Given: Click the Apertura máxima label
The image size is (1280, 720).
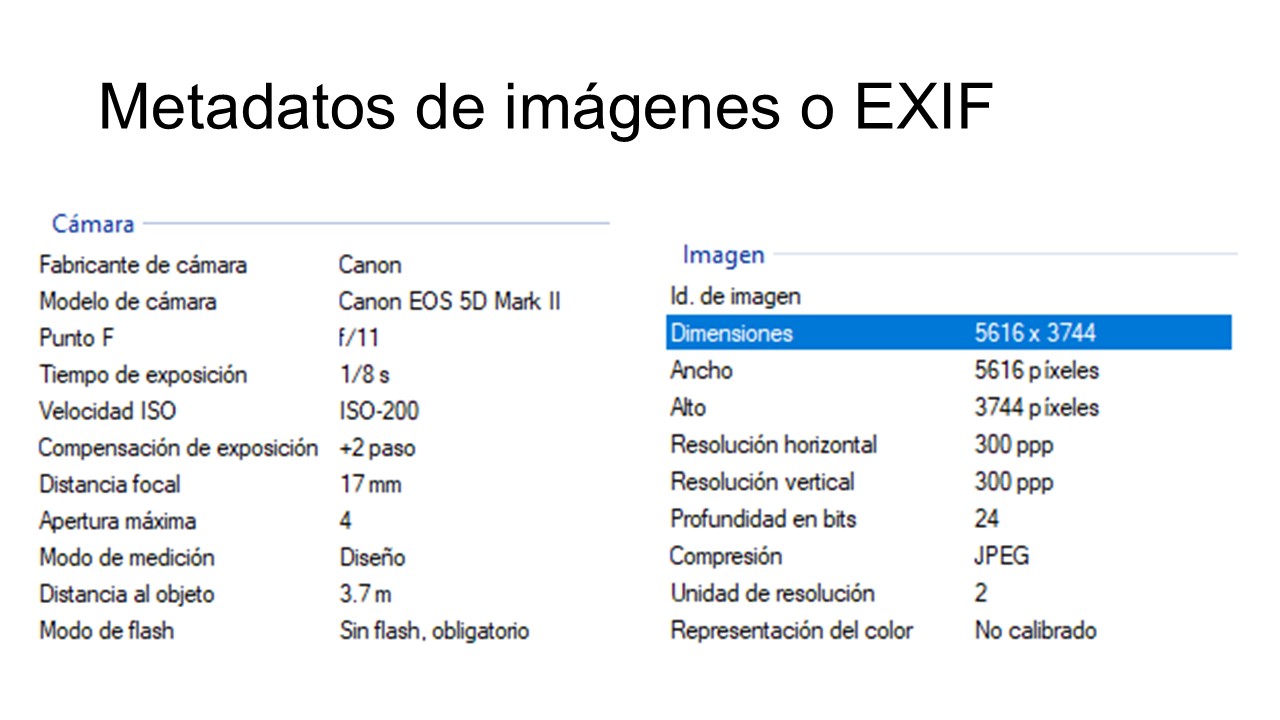Looking at the screenshot, I should pos(117,521).
